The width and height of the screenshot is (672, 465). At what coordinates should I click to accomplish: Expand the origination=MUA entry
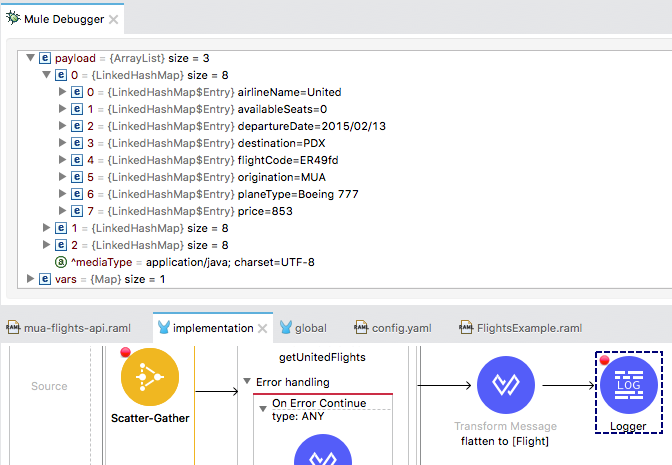[62, 177]
